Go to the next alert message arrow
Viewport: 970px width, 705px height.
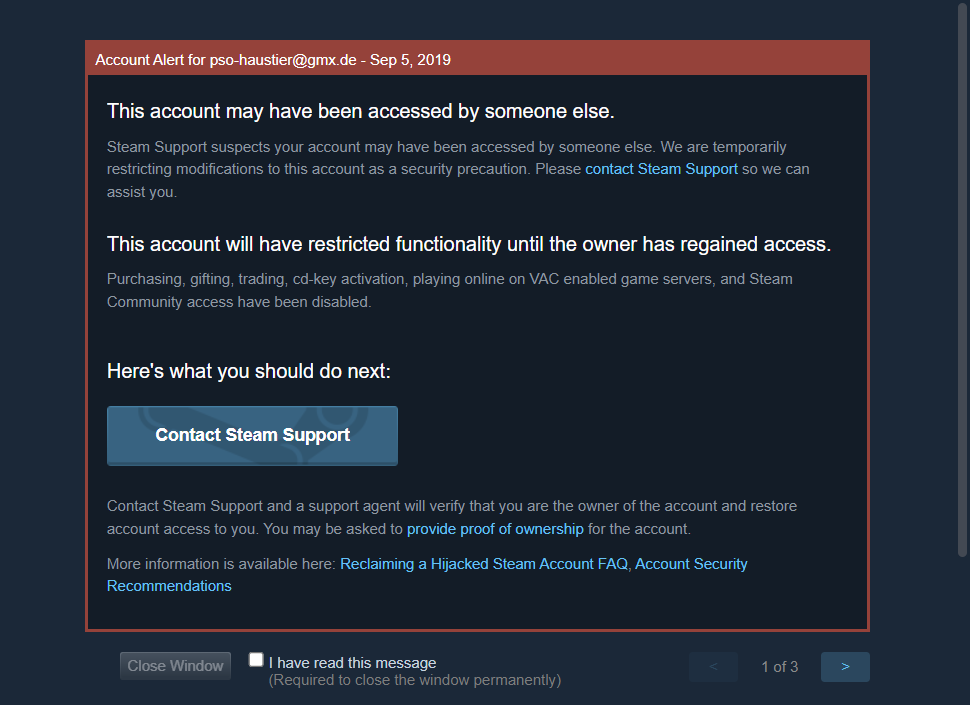[845, 667]
